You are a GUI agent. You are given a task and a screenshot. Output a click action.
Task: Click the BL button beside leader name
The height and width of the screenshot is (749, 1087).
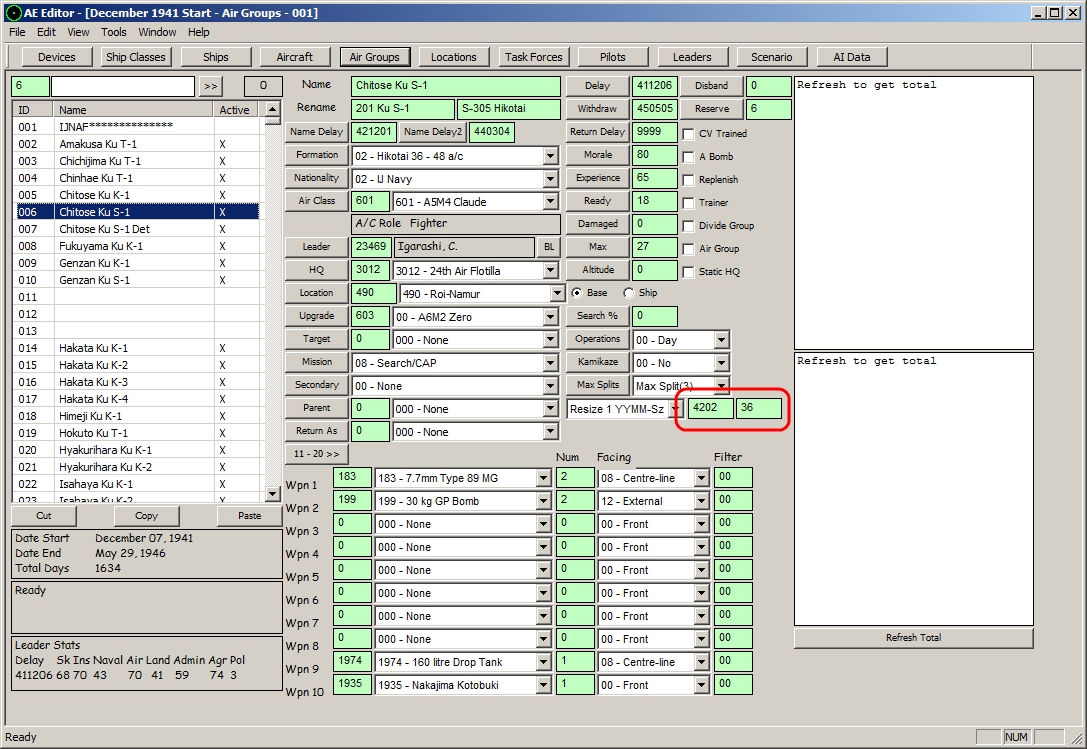tap(549, 247)
